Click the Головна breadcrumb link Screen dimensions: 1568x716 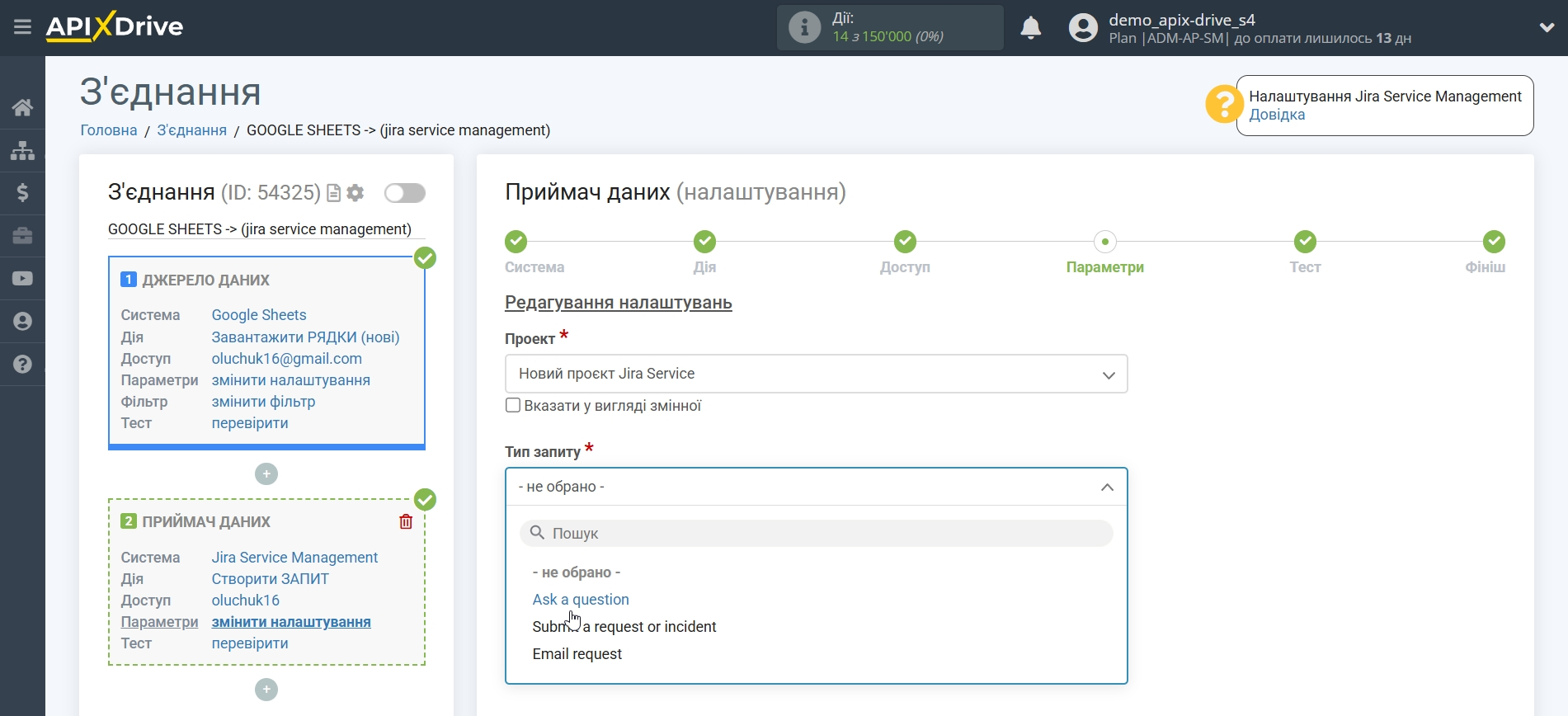click(109, 130)
